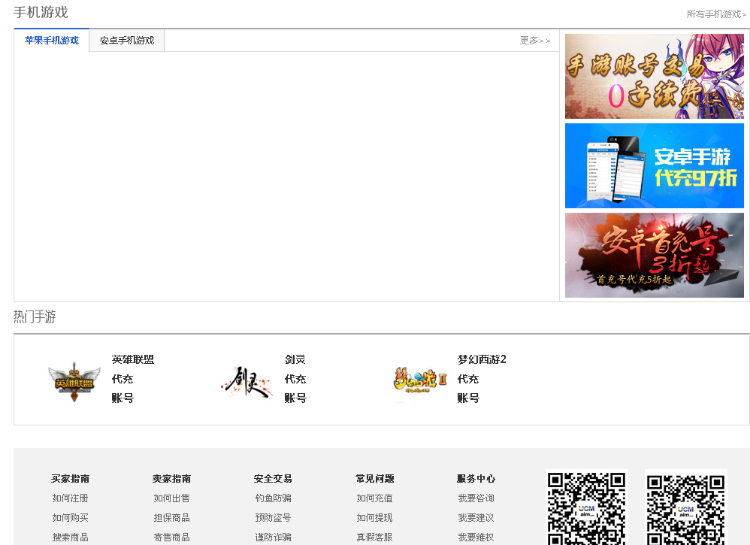Open the 手游账号交易 0手续费 banner
Image resolution: width=750 pixels, height=545 pixels.
[x=654, y=76]
